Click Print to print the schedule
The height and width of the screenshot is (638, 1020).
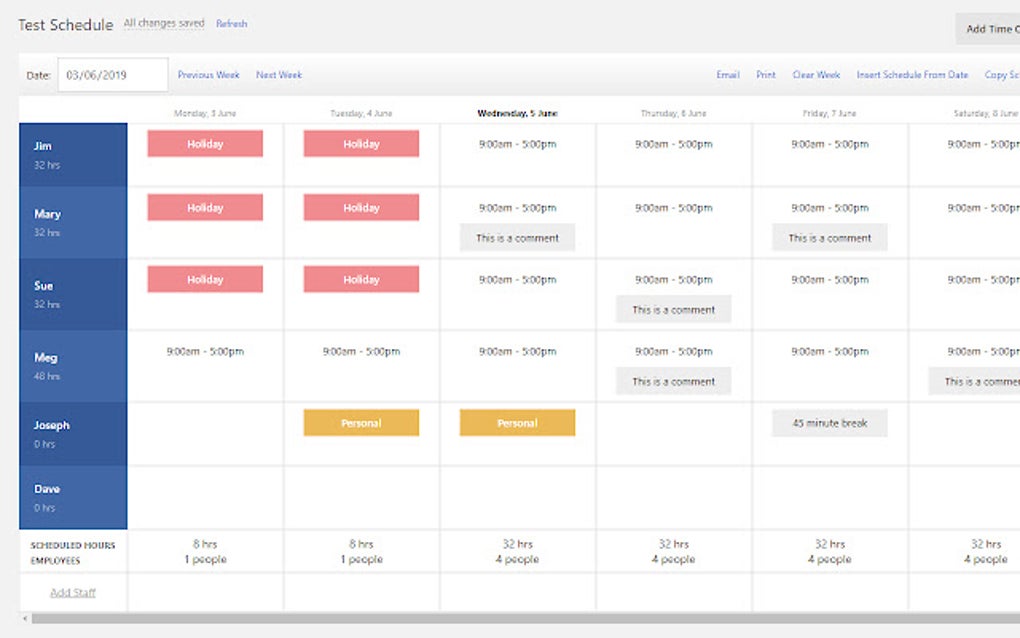[765, 74]
